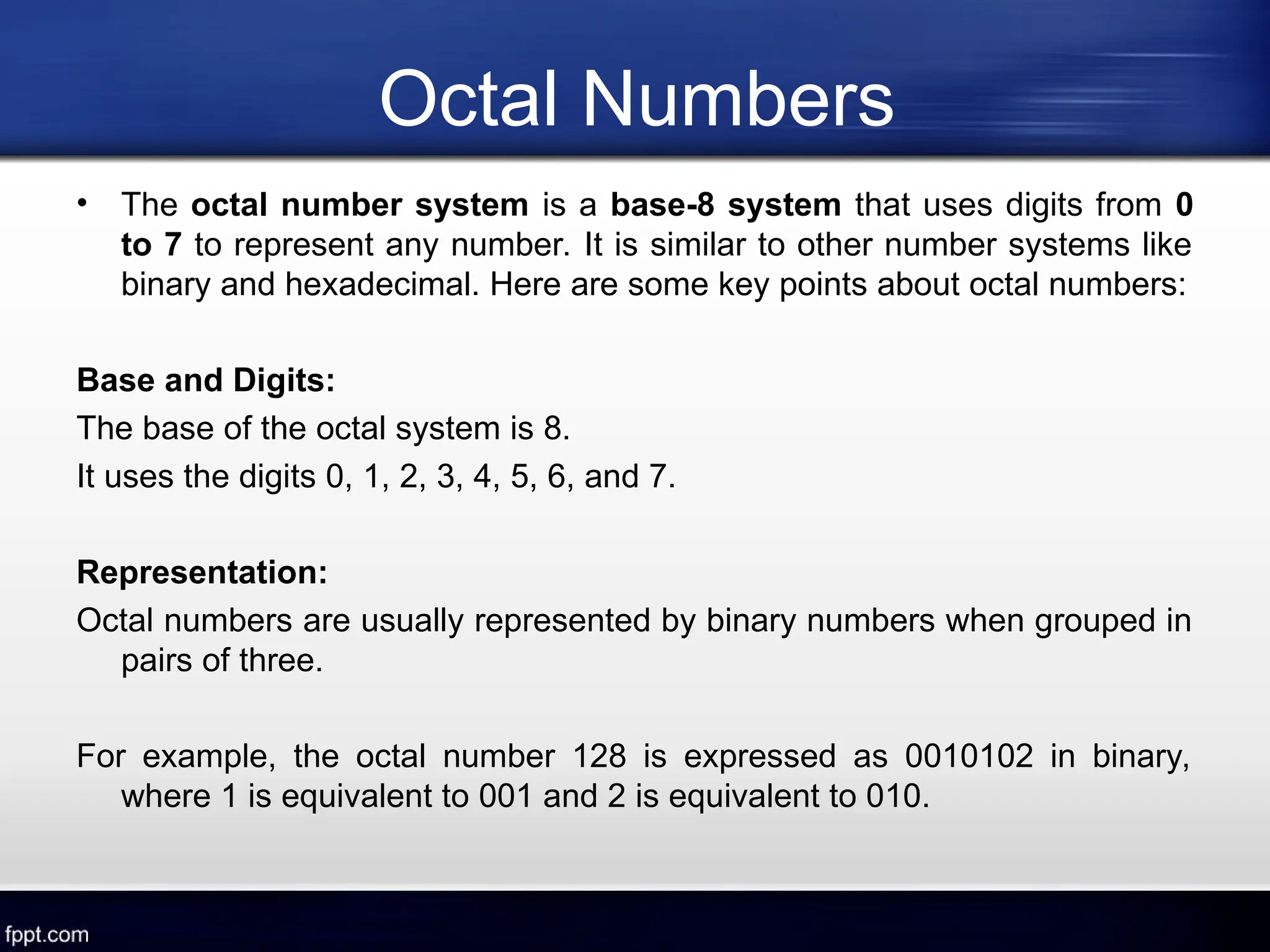Click the fppt.com watermark link
1270x952 pixels.
tap(47, 933)
